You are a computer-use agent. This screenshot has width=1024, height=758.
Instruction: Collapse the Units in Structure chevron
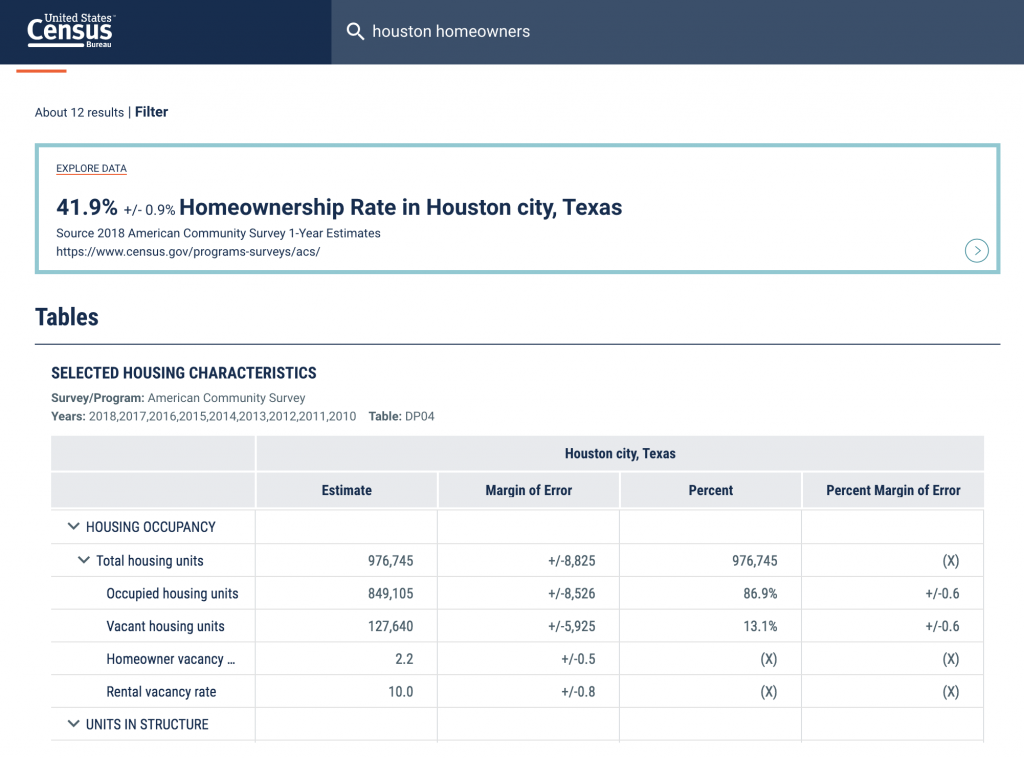coord(74,723)
